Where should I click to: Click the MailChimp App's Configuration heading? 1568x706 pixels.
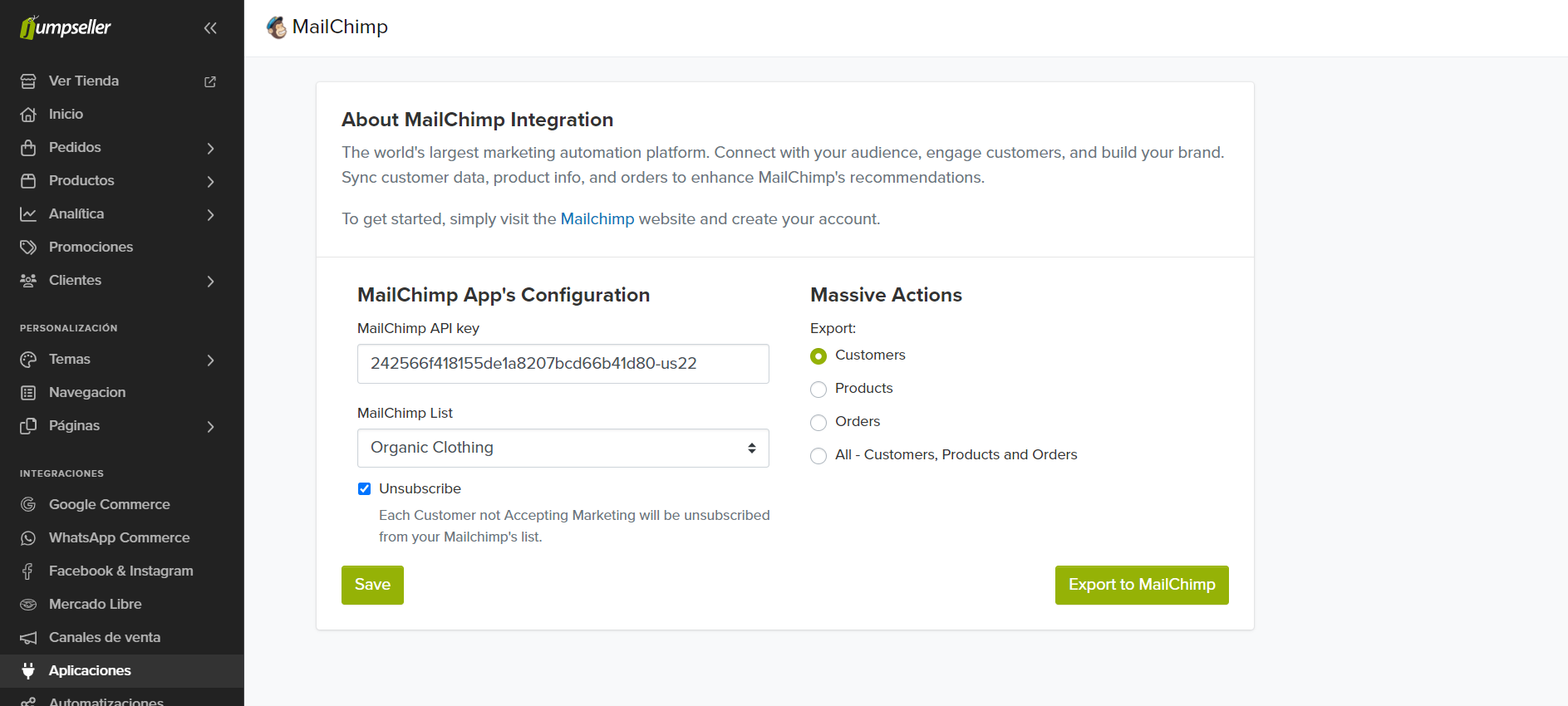point(504,295)
